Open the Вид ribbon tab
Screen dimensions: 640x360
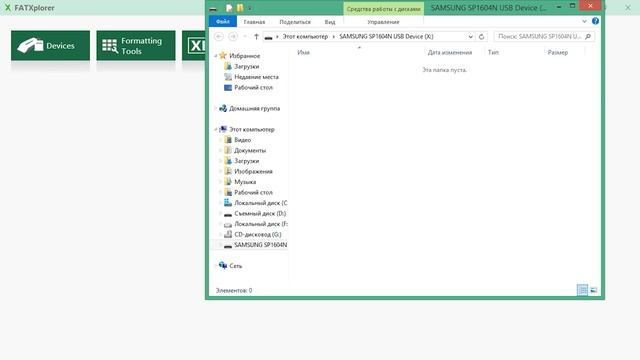[330, 22]
